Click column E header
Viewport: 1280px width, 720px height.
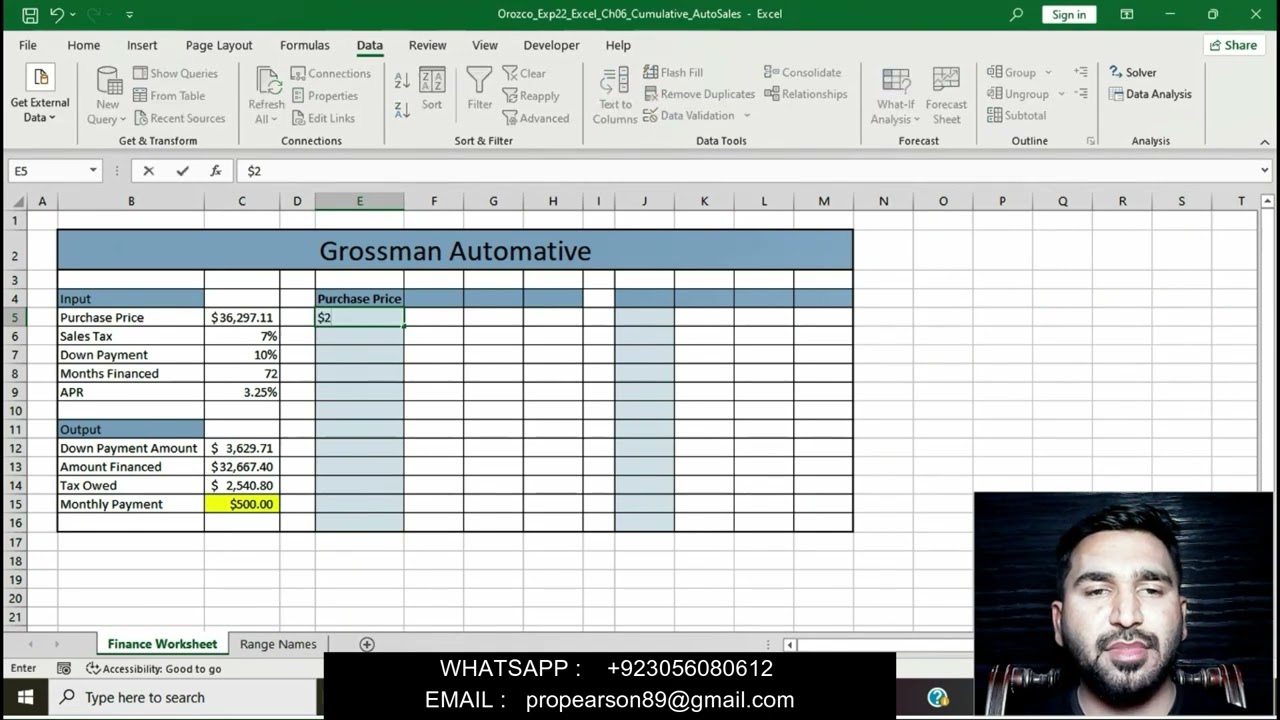click(x=360, y=201)
